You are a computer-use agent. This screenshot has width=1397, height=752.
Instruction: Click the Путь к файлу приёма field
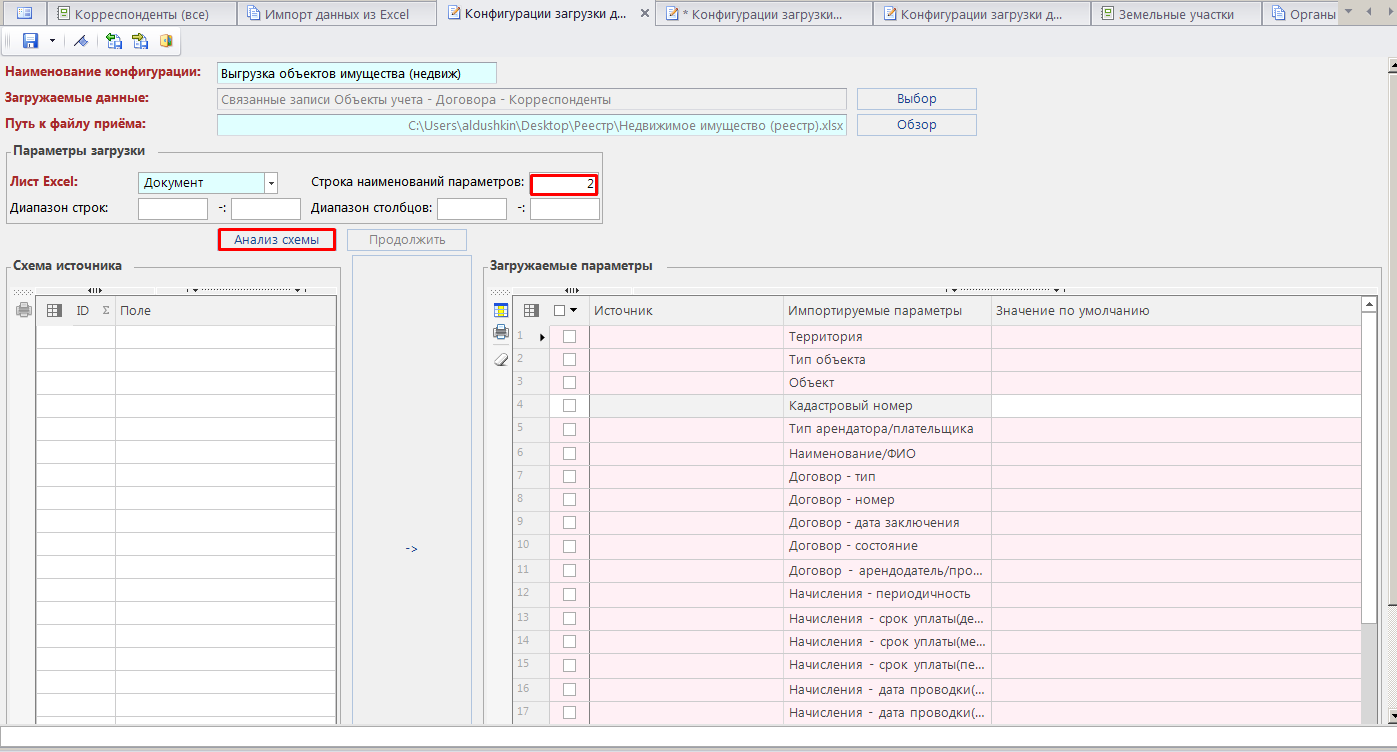pyautogui.click(x=532, y=125)
